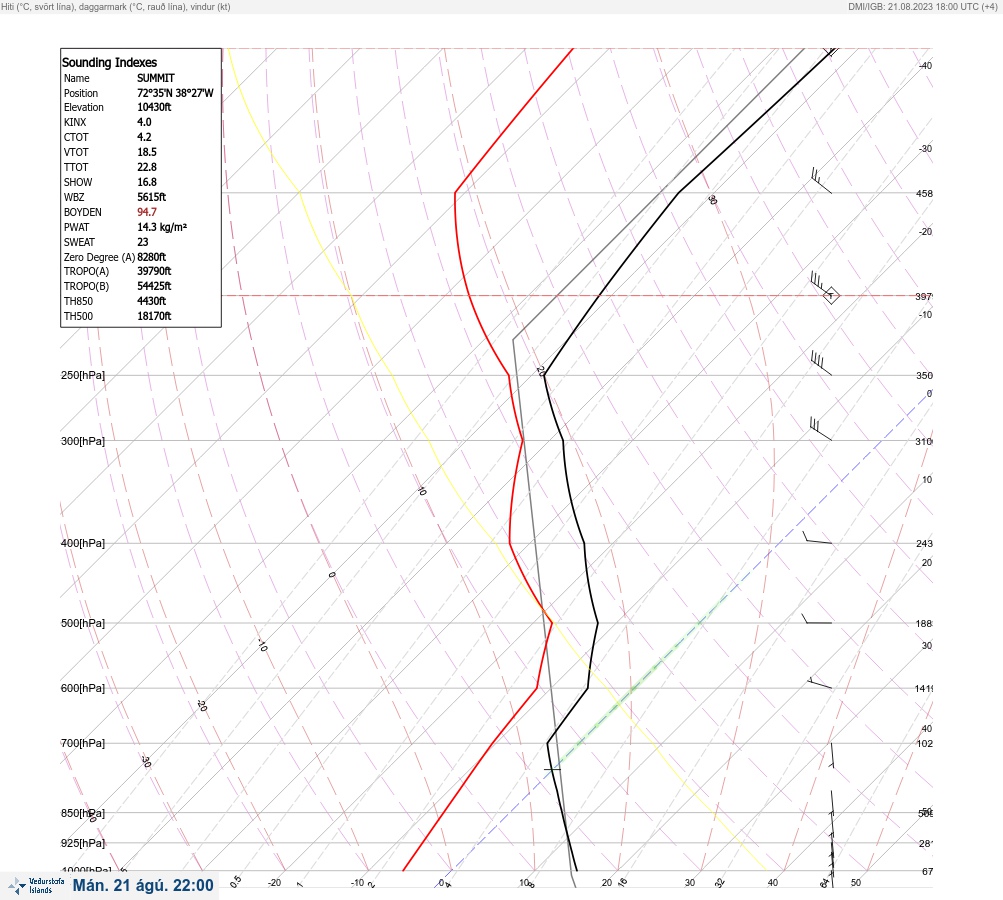This screenshot has width=1003, height=900.
Task: Click the height label 350 beside the 250 hPa line
Action: tap(924, 375)
